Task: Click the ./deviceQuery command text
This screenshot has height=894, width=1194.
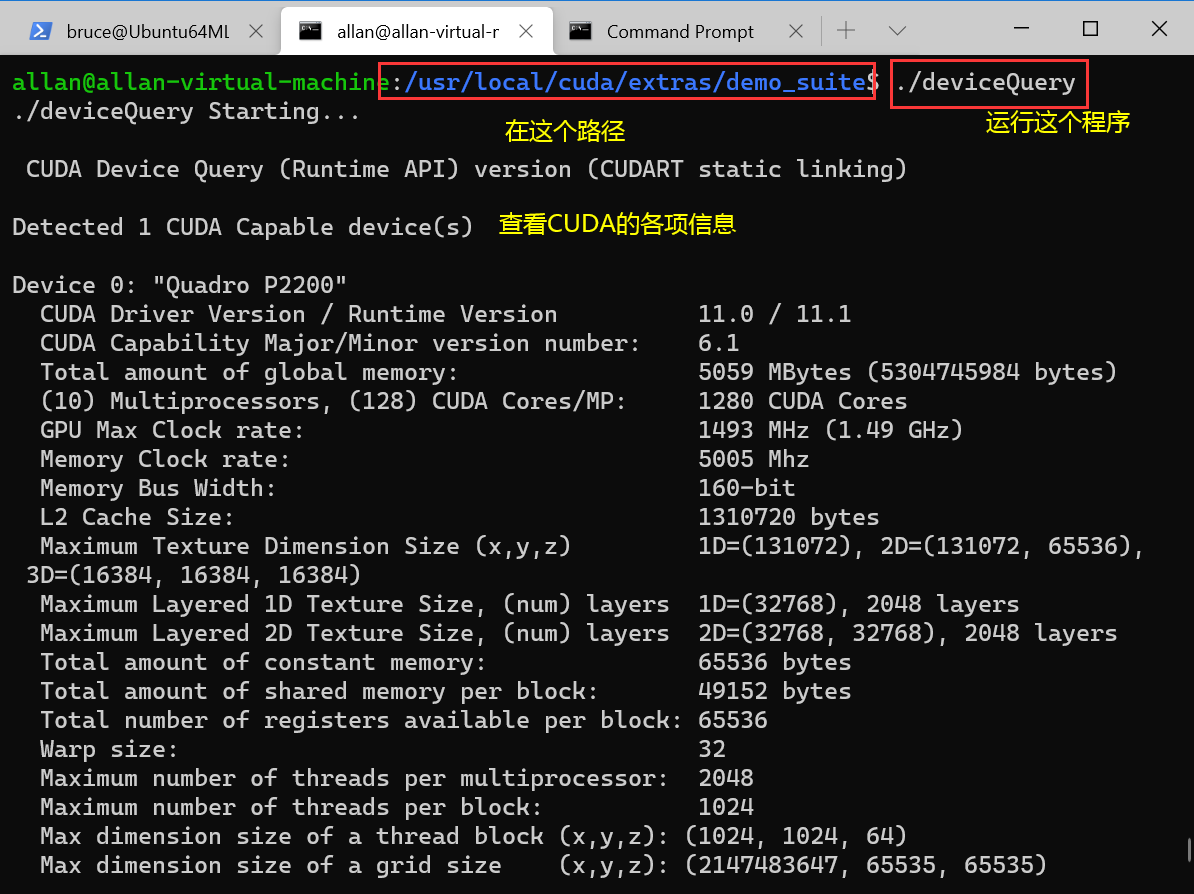Action: pos(985,82)
